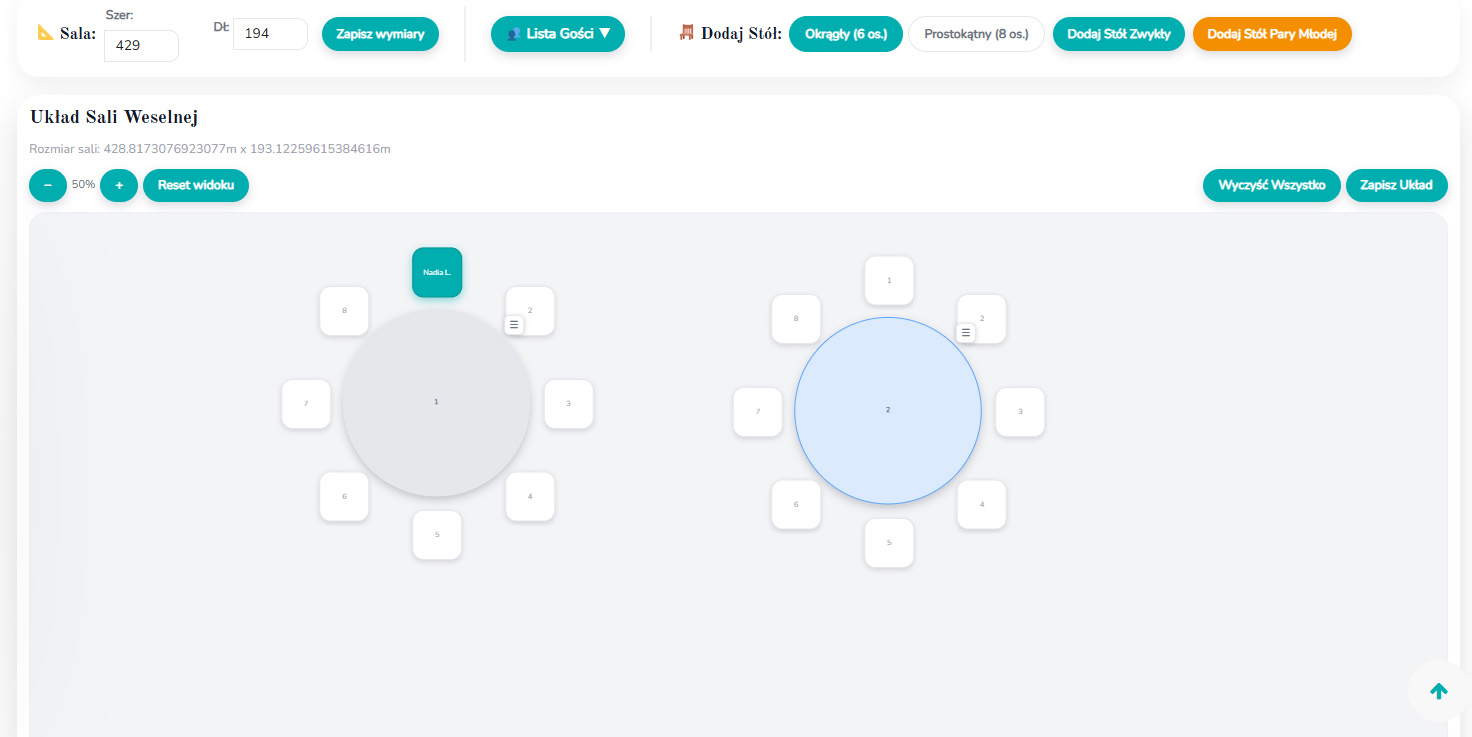Click the scroll-to-top arrow icon
This screenshot has width=1472, height=737.
pos(1438,691)
